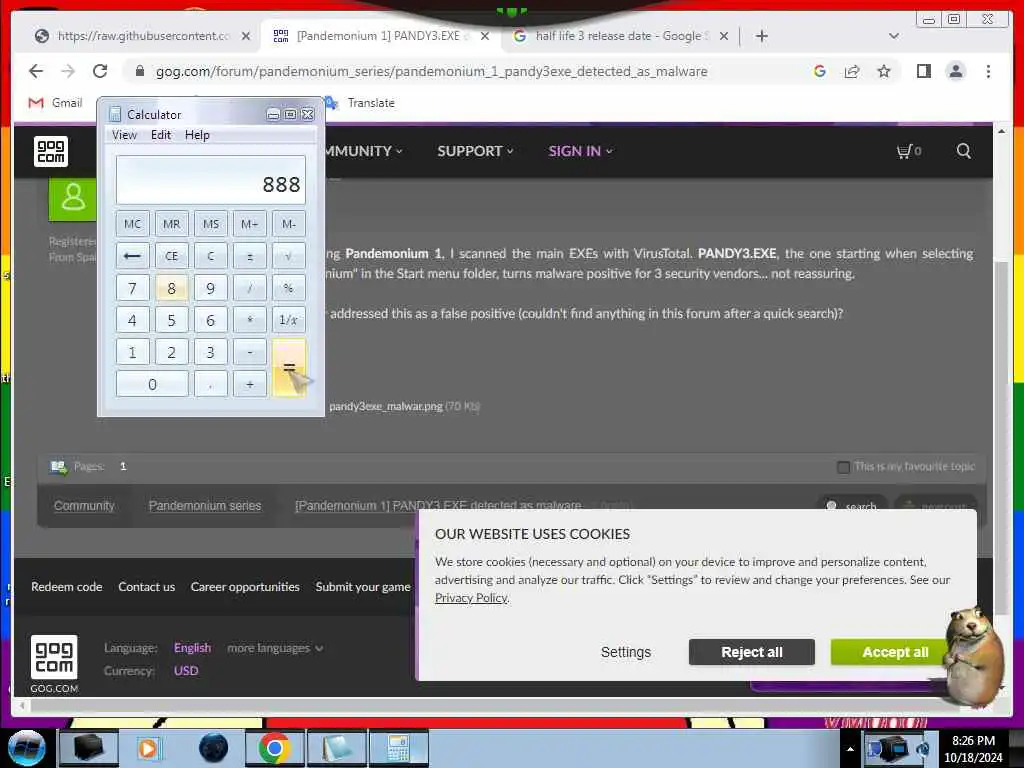This screenshot has width=1024, height=768.
Task: Click the Google icon in the address bar
Action: pos(820,71)
